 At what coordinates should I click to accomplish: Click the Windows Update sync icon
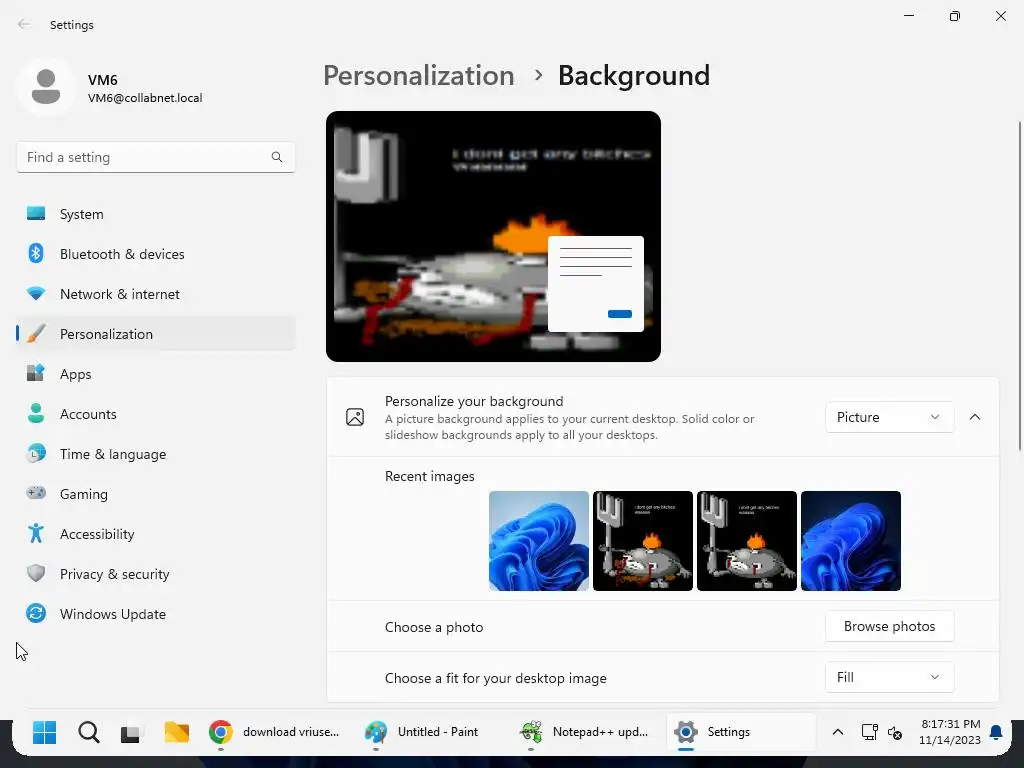click(36, 613)
